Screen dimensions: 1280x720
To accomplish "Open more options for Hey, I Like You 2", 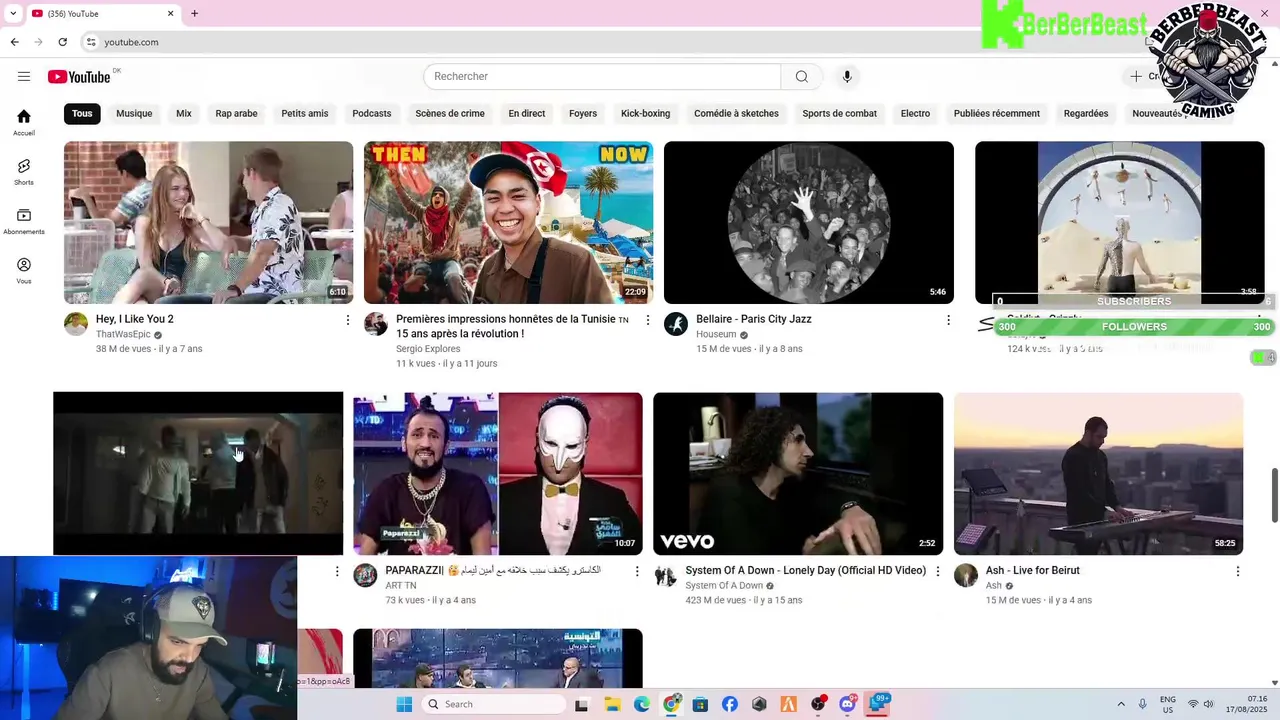I will pyautogui.click(x=348, y=320).
